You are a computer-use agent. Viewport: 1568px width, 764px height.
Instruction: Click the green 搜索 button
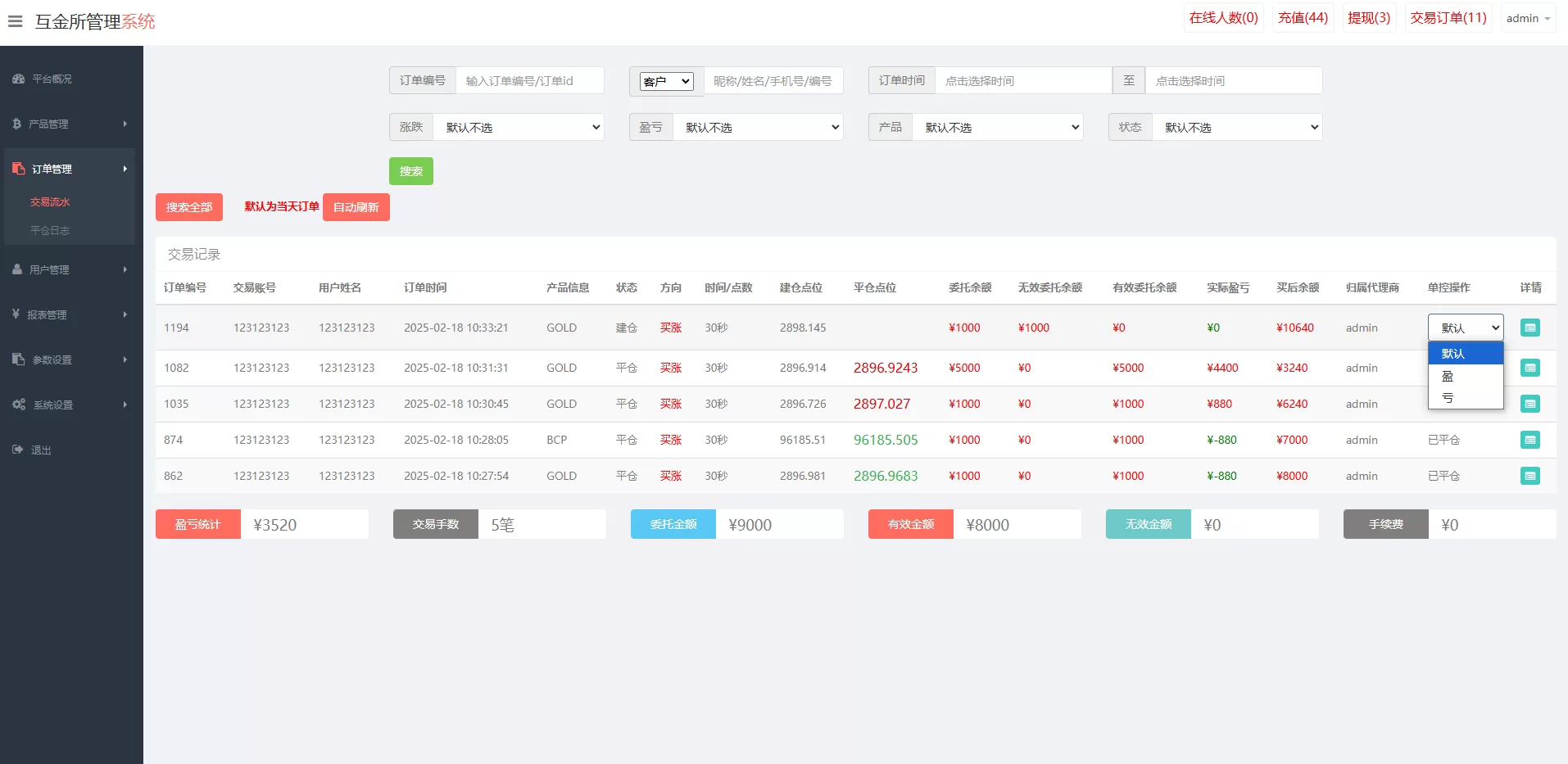point(410,171)
